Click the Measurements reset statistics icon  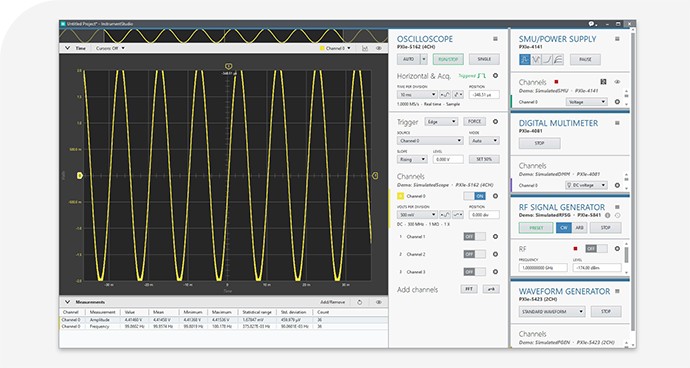[360, 302]
